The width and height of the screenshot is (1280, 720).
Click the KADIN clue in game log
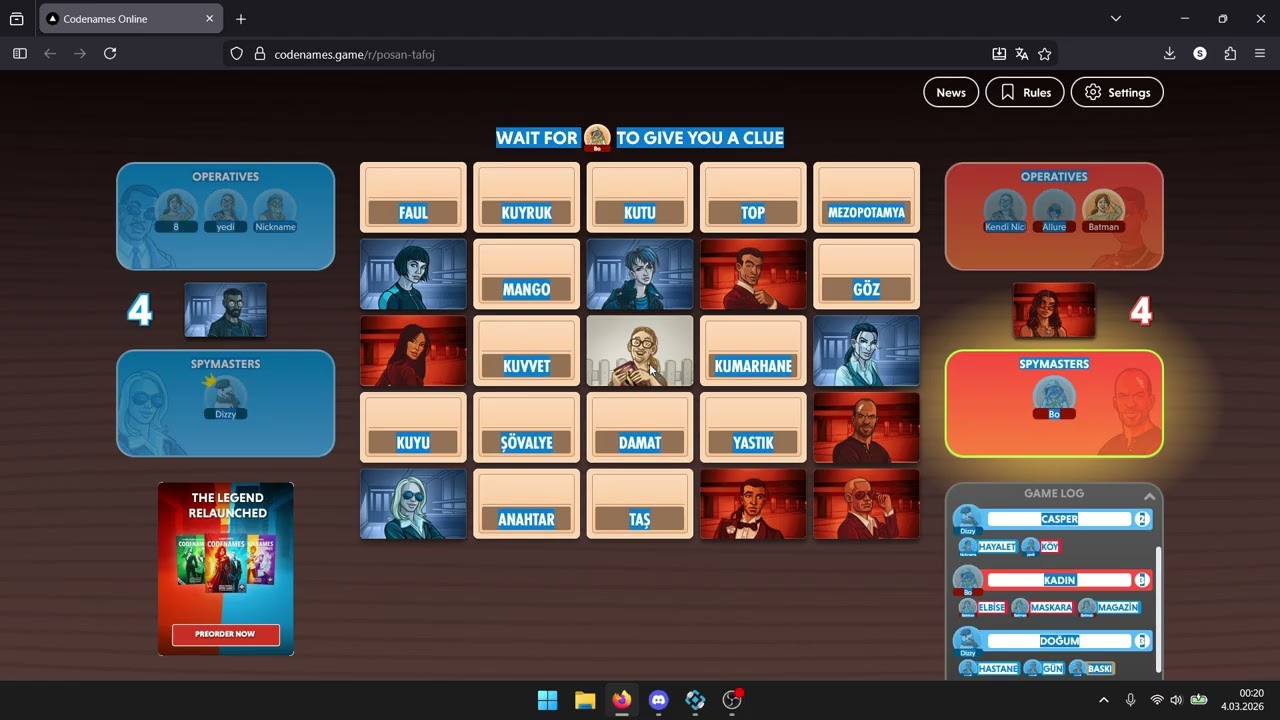tap(1059, 580)
